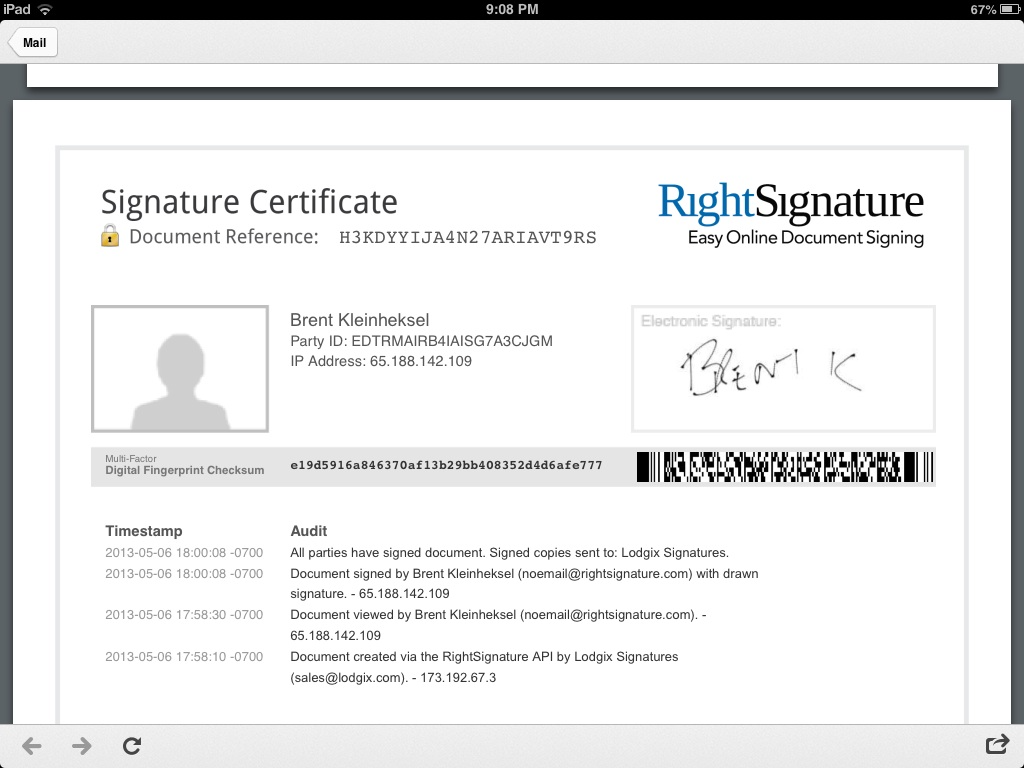Viewport: 1024px width, 768px height.
Task: Select the Digital Fingerprint Checksum label
Action: coord(184,470)
